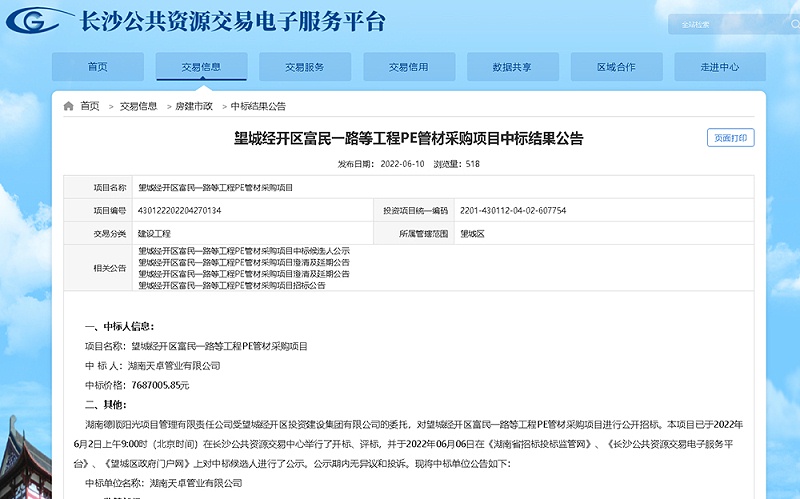This screenshot has width=800, height=499.
Task: Switch to the 交易信息 navigation tab
Action: tap(201, 67)
